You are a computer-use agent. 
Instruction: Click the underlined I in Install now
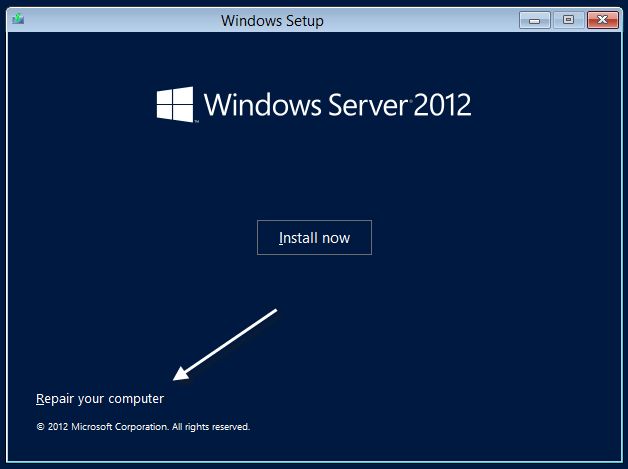point(281,238)
